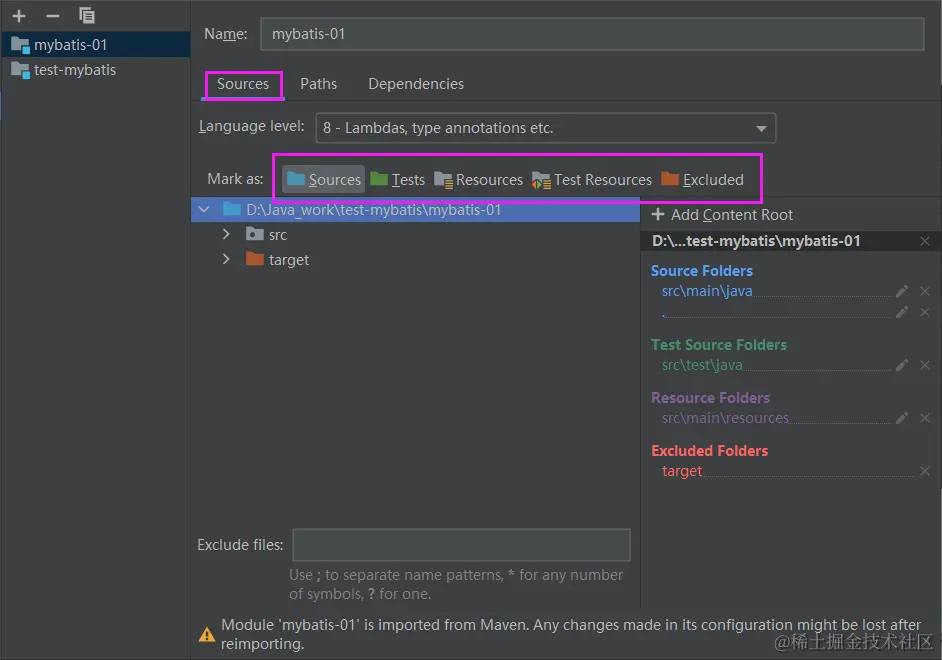
Task: Collapse the mybatis-01 content root node
Action: click(x=204, y=210)
